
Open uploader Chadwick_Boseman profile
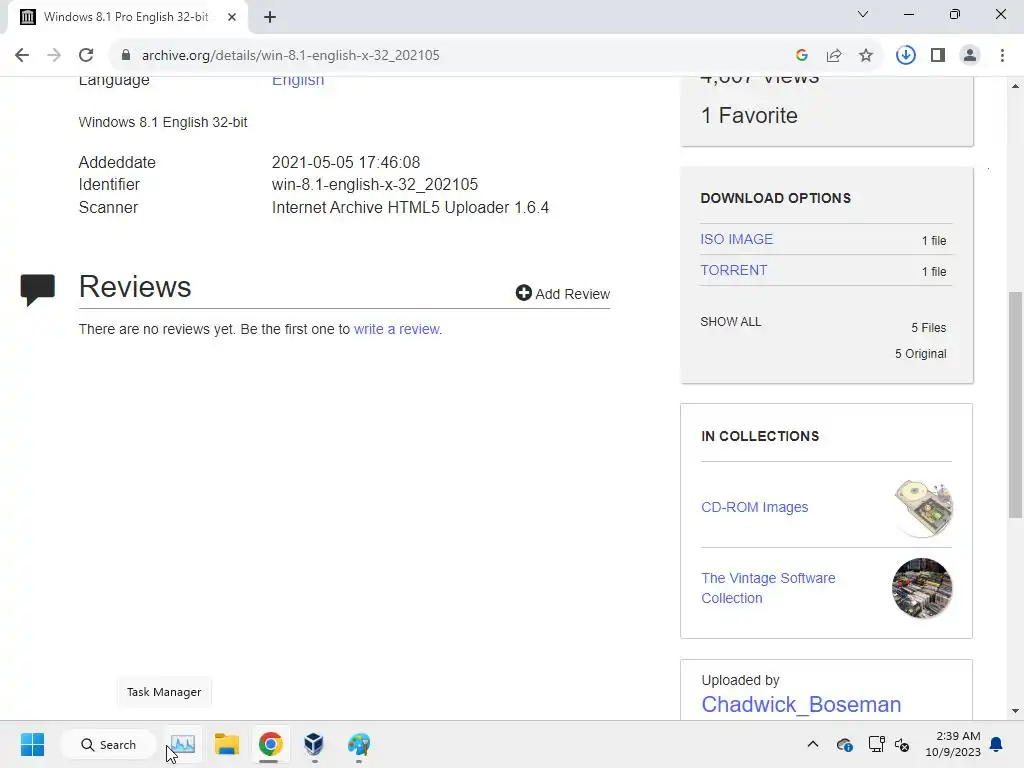[801, 705]
